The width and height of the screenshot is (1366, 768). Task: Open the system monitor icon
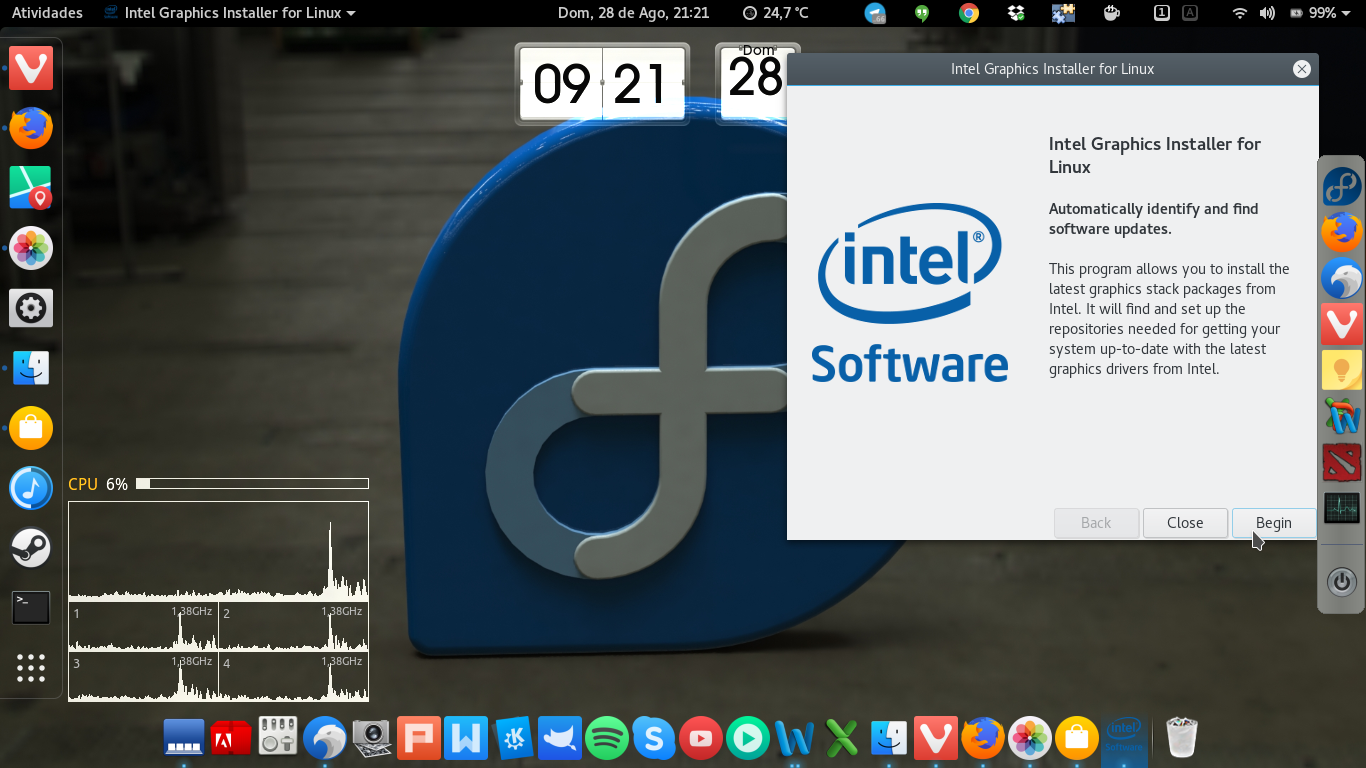pos(1341,508)
